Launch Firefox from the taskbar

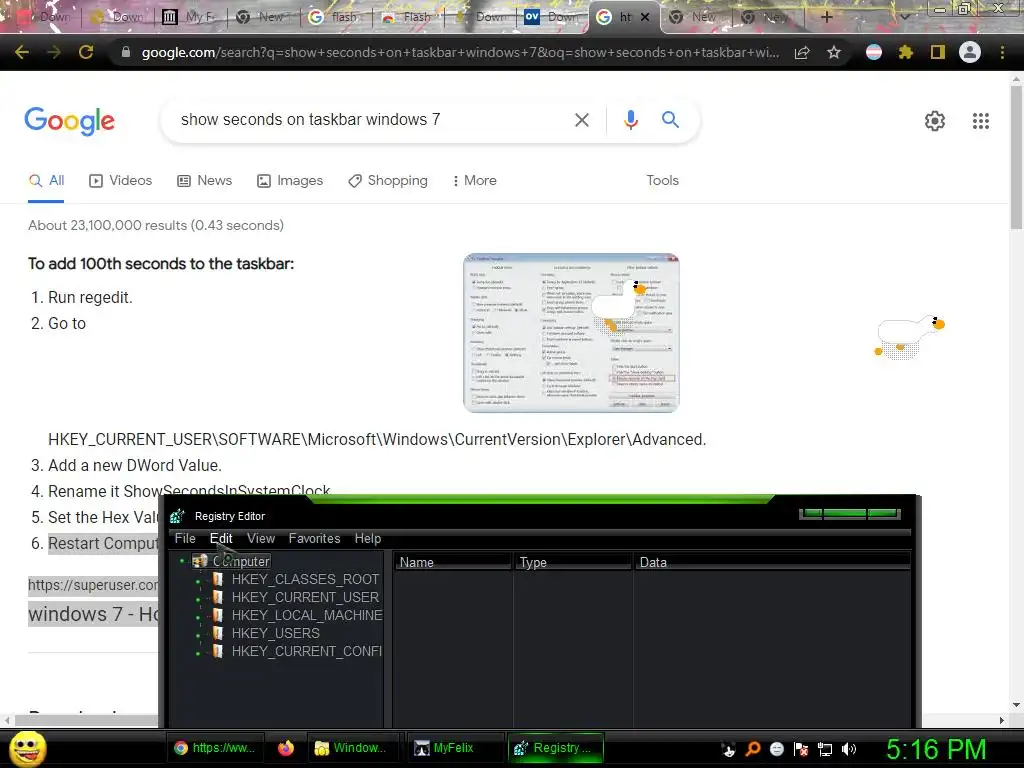pyautogui.click(x=286, y=748)
